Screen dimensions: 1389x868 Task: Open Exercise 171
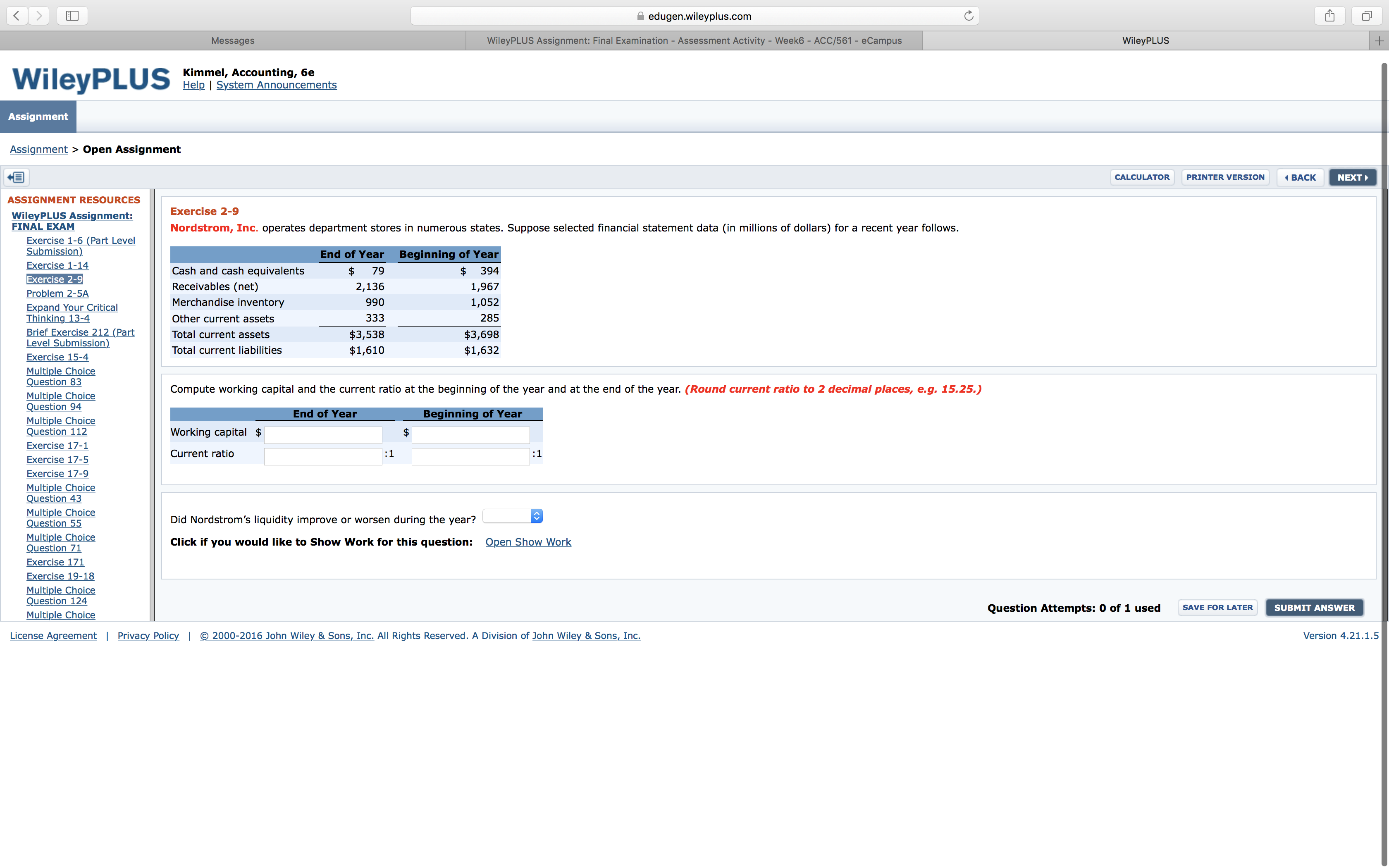[55, 562]
